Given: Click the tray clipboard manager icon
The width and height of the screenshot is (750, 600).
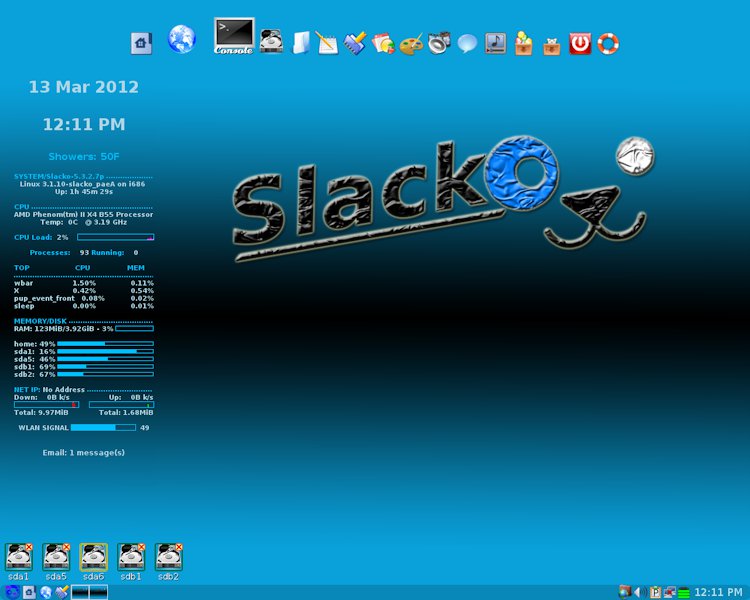Looking at the screenshot, I should (656, 592).
